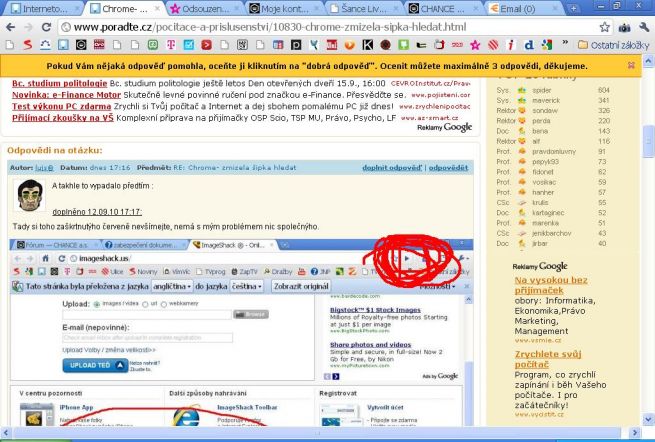655x442 pixels.
Task: Click the horizontal scrollbar left arrow
Action: pyautogui.click(x=6, y=433)
